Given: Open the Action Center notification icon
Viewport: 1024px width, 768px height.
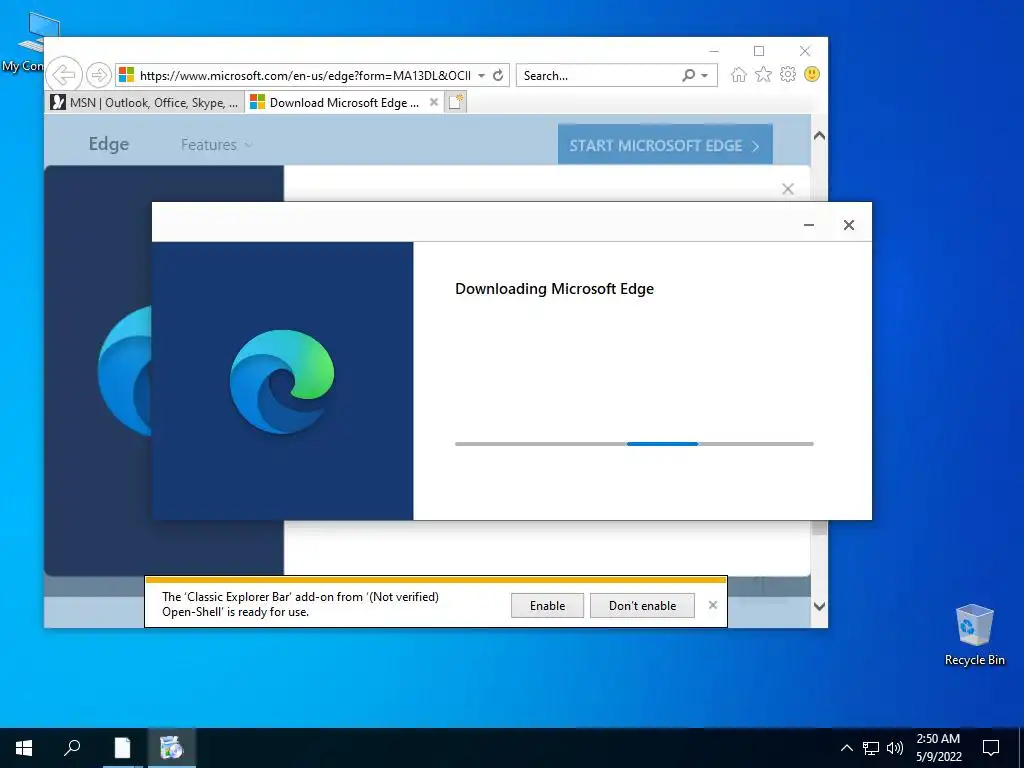Looking at the screenshot, I should pos(991,748).
